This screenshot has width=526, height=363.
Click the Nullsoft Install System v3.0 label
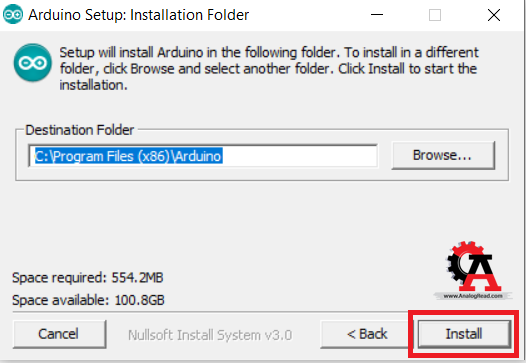(210, 335)
